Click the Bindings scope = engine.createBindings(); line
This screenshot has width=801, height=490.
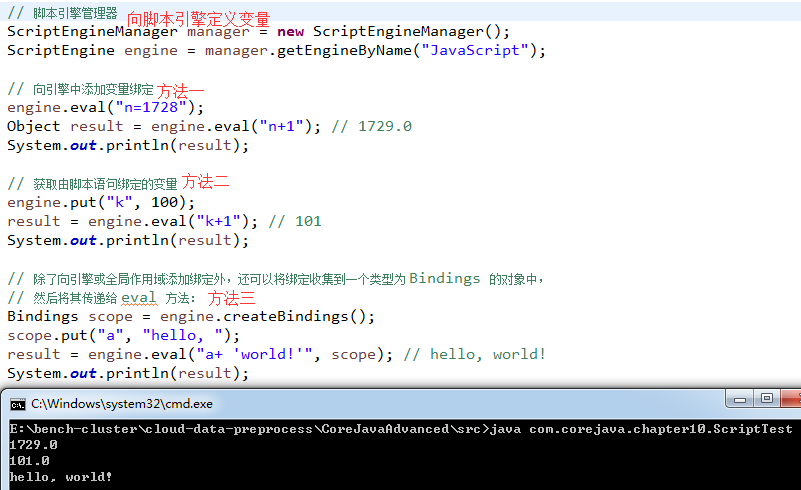tap(191, 317)
